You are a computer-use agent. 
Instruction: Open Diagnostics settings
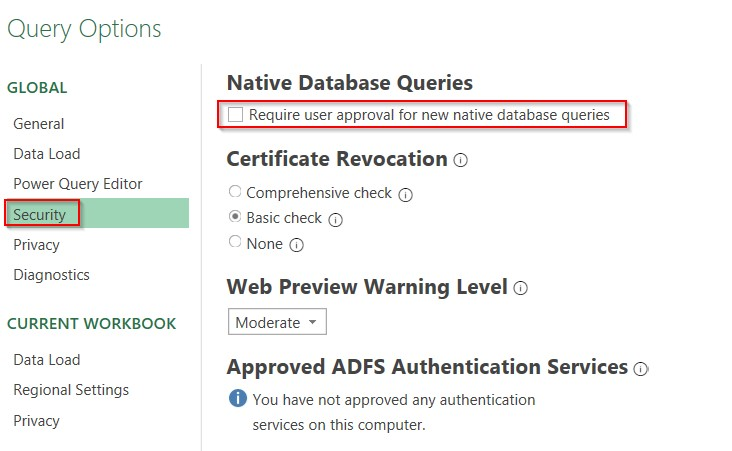(x=51, y=275)
